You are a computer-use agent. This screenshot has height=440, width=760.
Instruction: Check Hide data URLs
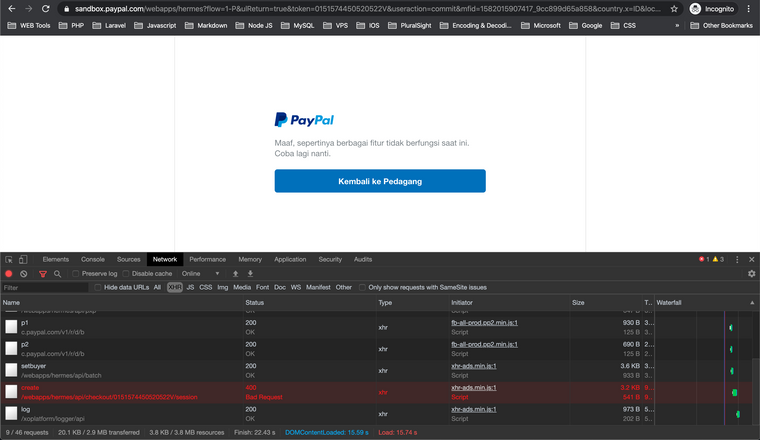(98, 287)
